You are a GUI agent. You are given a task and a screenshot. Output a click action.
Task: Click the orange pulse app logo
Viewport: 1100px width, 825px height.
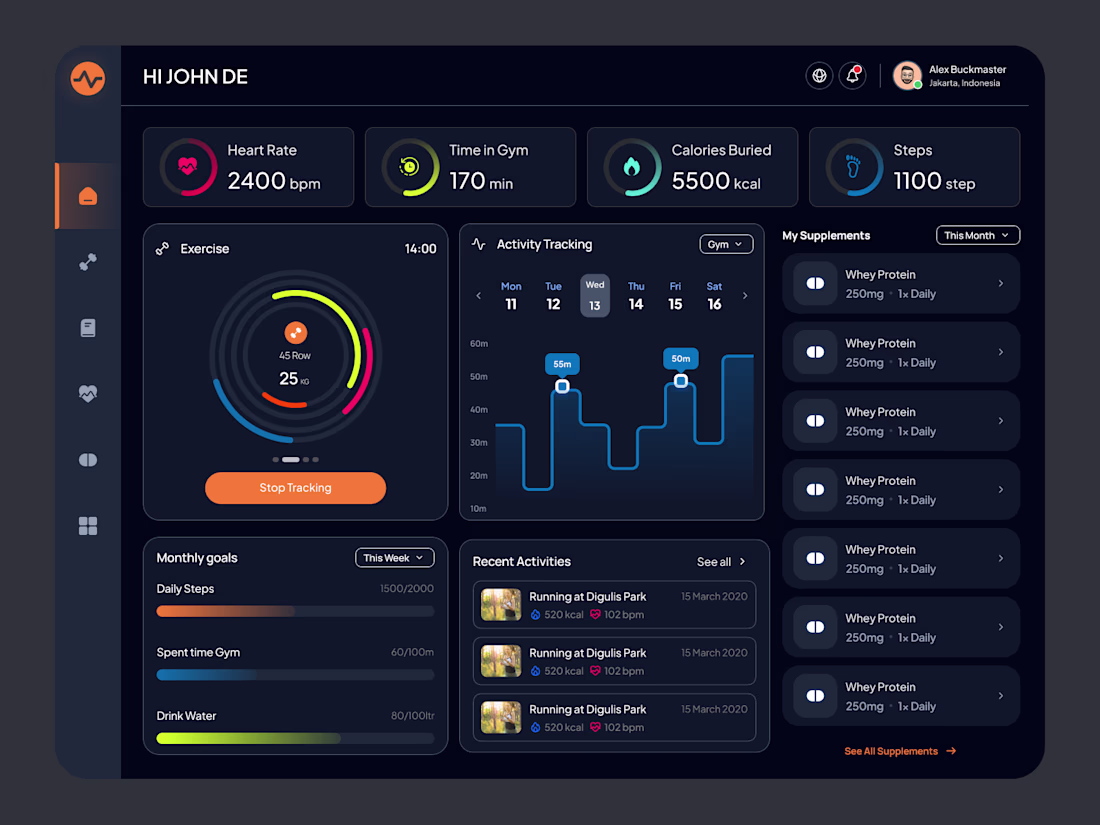[x=88, y=79]
